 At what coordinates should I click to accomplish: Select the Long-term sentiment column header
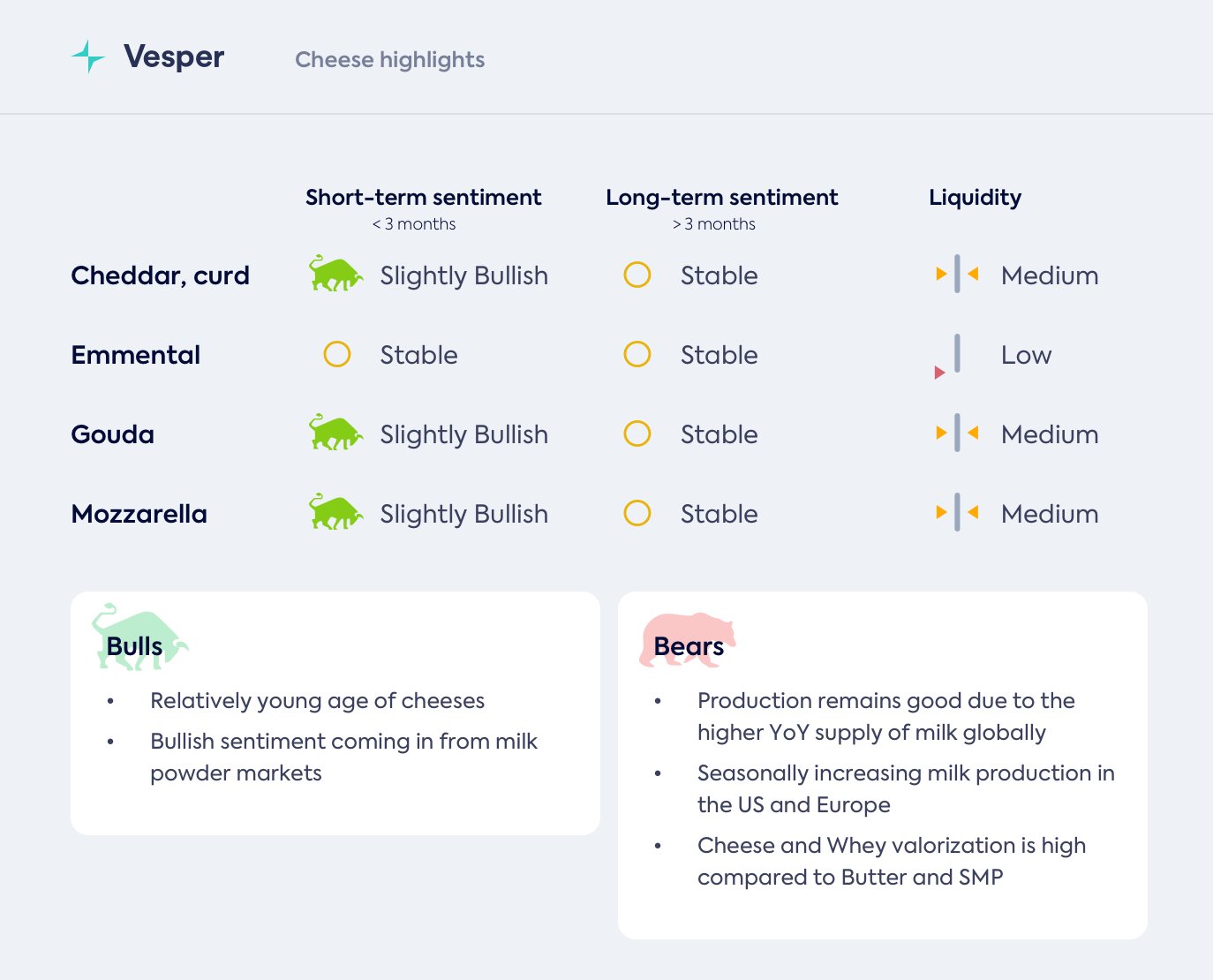pyautogui.click(x=721, y=198)
